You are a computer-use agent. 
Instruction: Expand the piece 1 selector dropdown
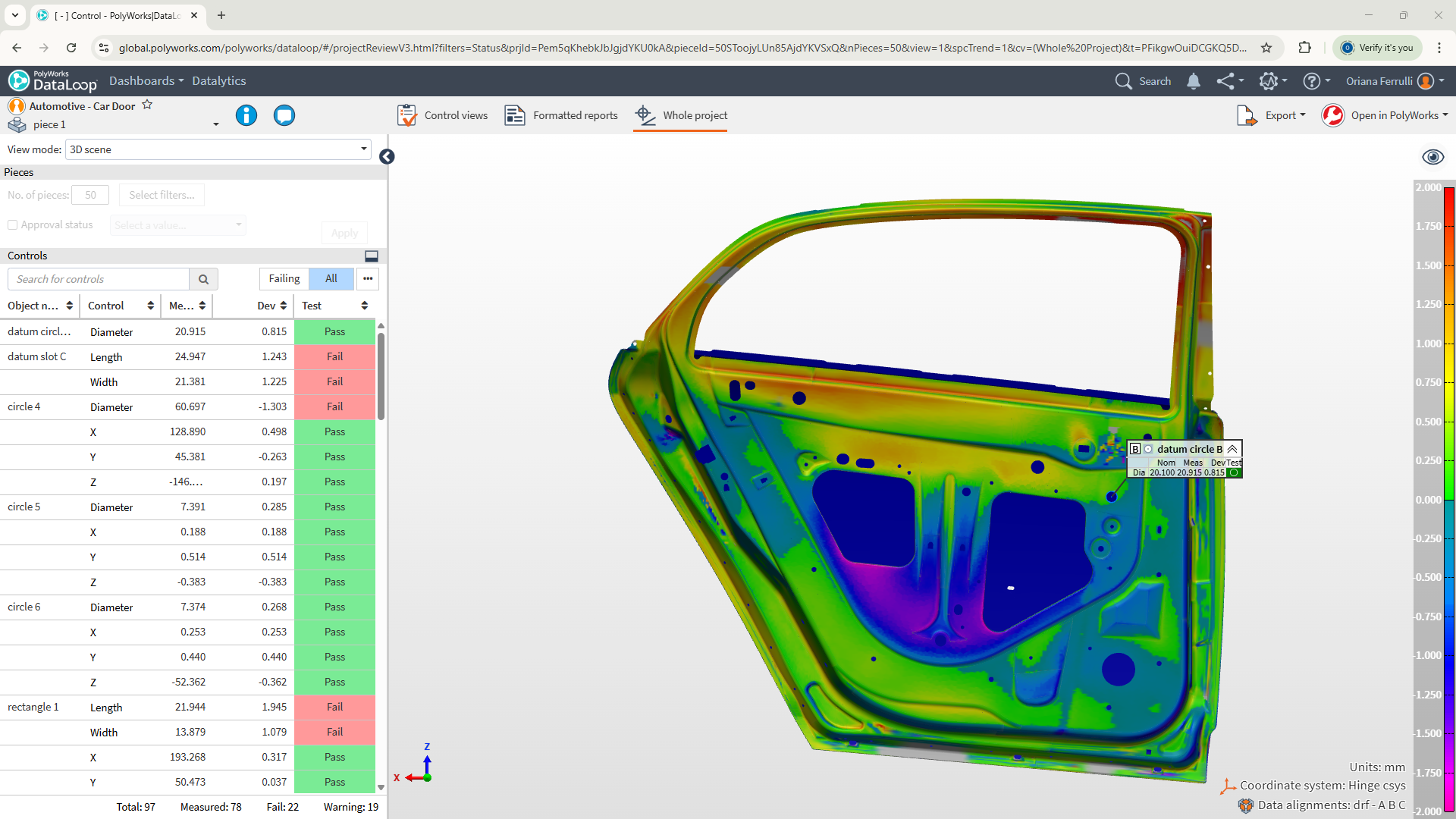pyautogui.click(x=216, y=124)
